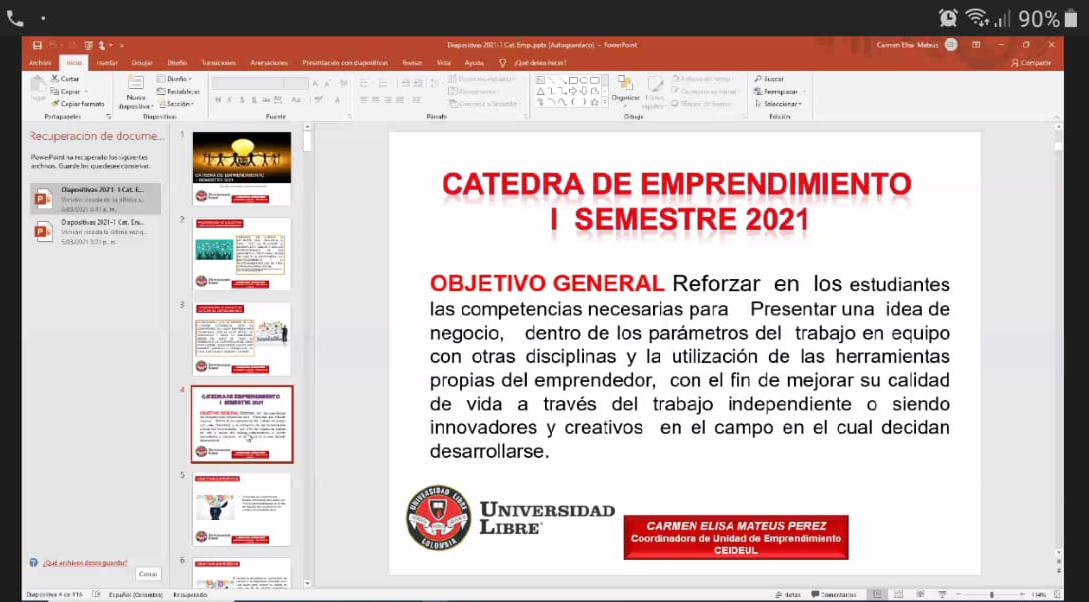Image resolution: width=1089 pixels, height=602 pixels.
Task: Open the Vista tab
Action: click(444, 63)
